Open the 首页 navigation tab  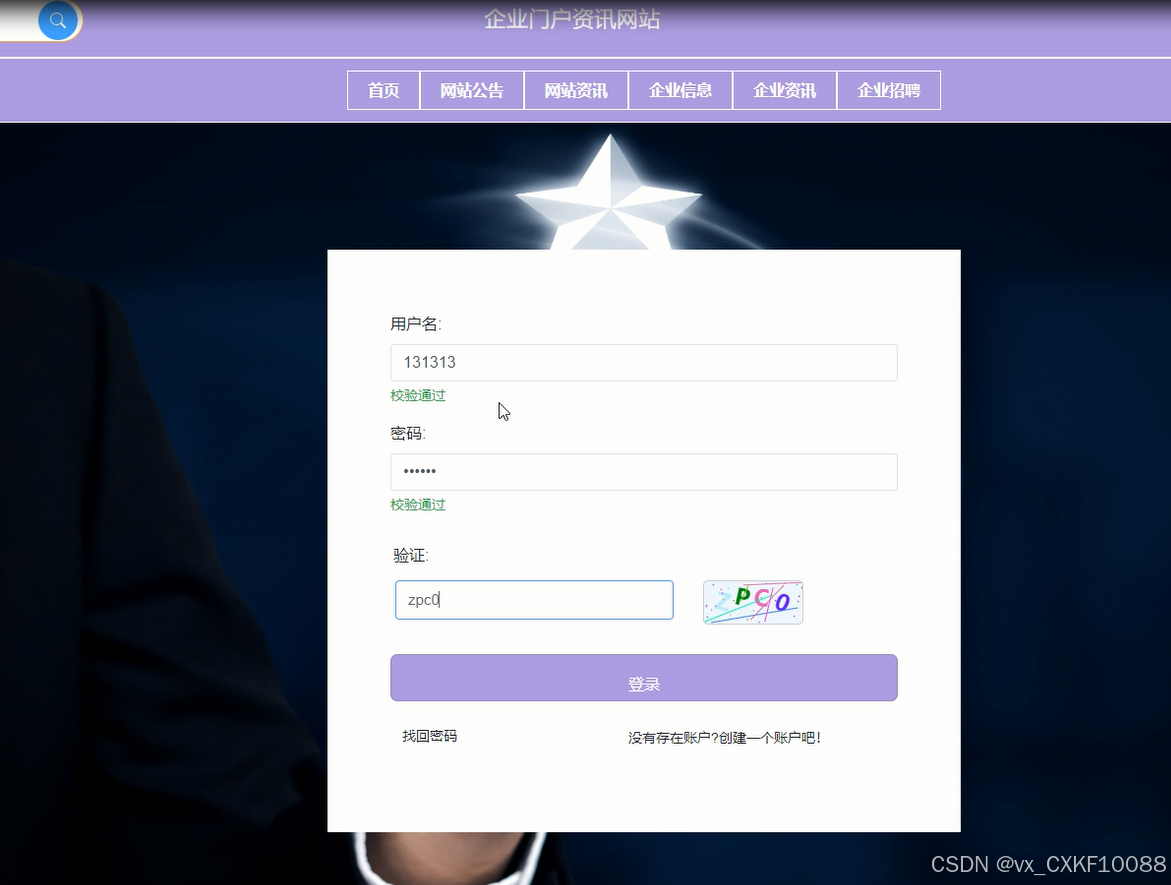click(383, 90)
